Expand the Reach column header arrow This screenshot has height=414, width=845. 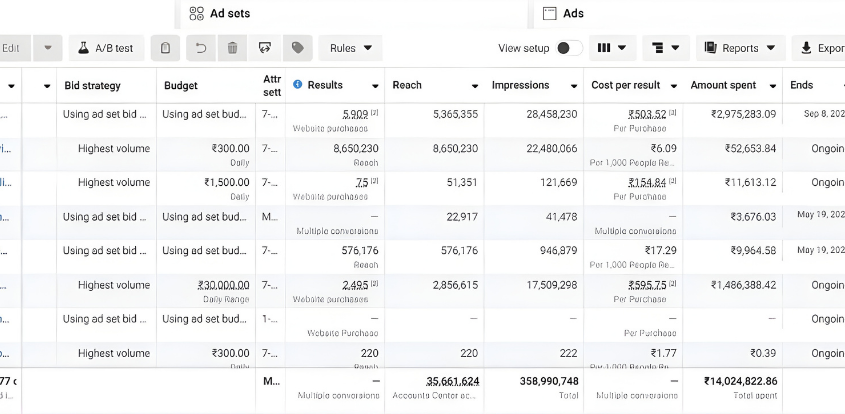pos(474,86)
